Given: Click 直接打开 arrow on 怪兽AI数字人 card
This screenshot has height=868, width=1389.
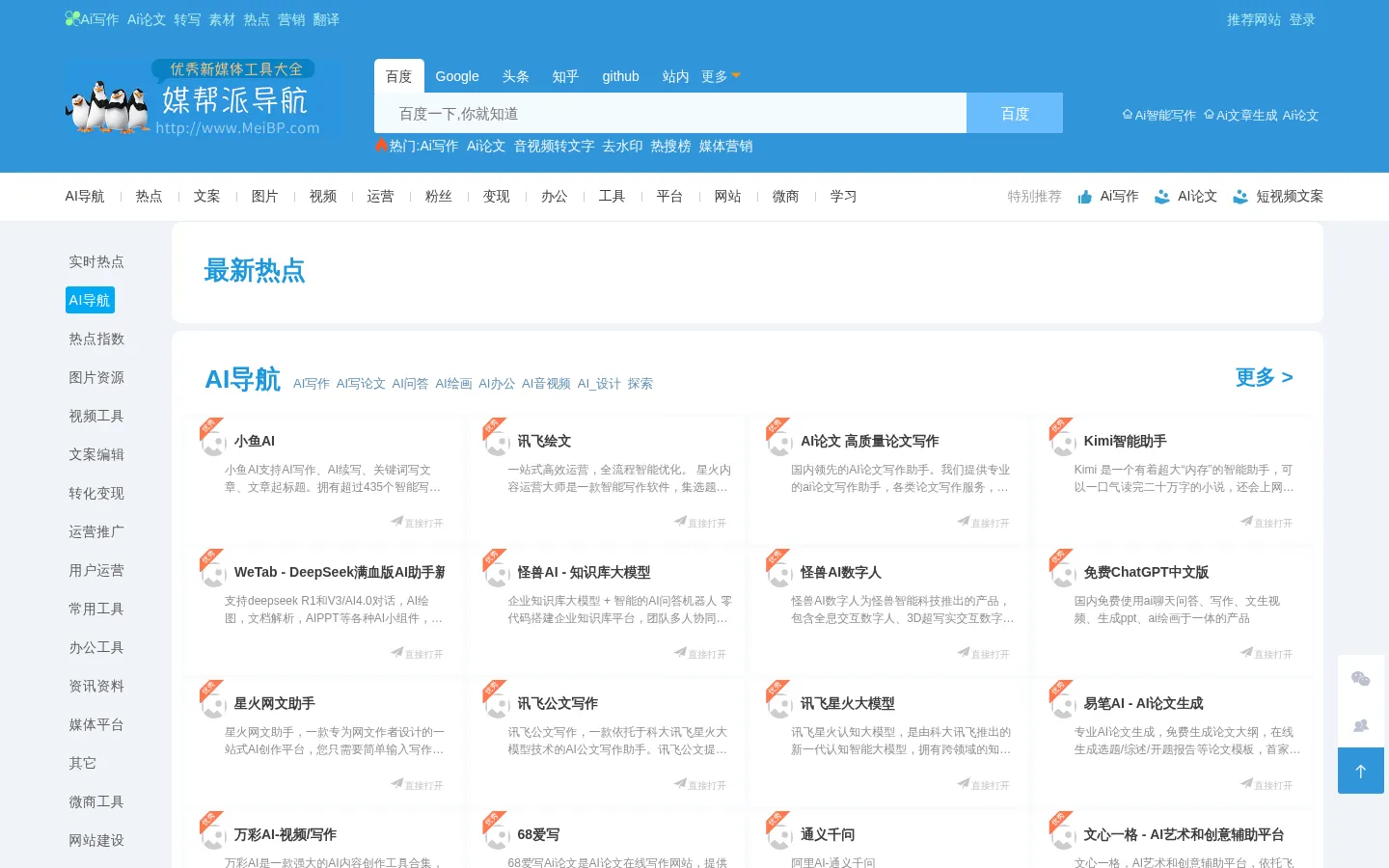Looking at the screenshot, I should (983, 653).
